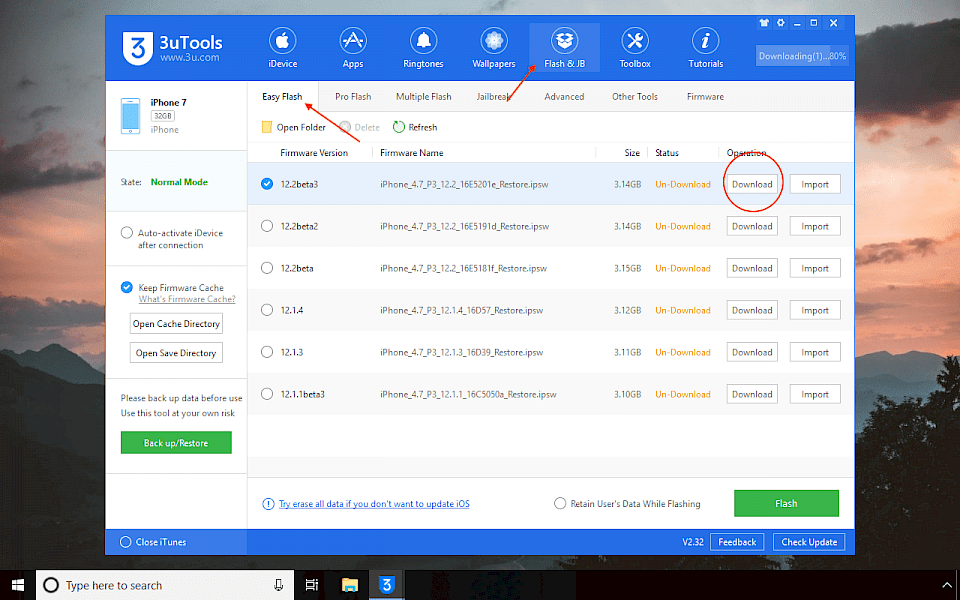Open What's Firmware Cache link
The image size is (960, 600).
pos(187,299)
